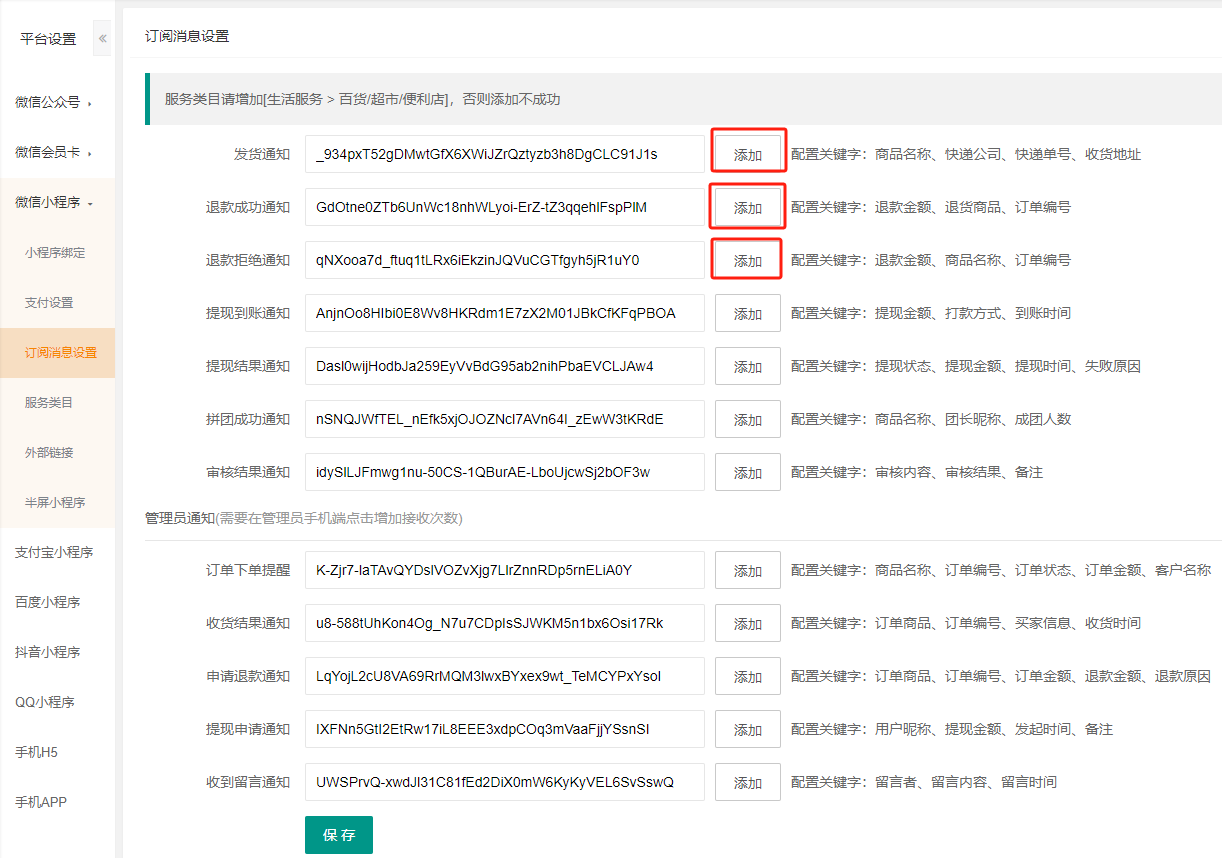
Task: Open 外部链接 menu item
Action: click(49, 452)
